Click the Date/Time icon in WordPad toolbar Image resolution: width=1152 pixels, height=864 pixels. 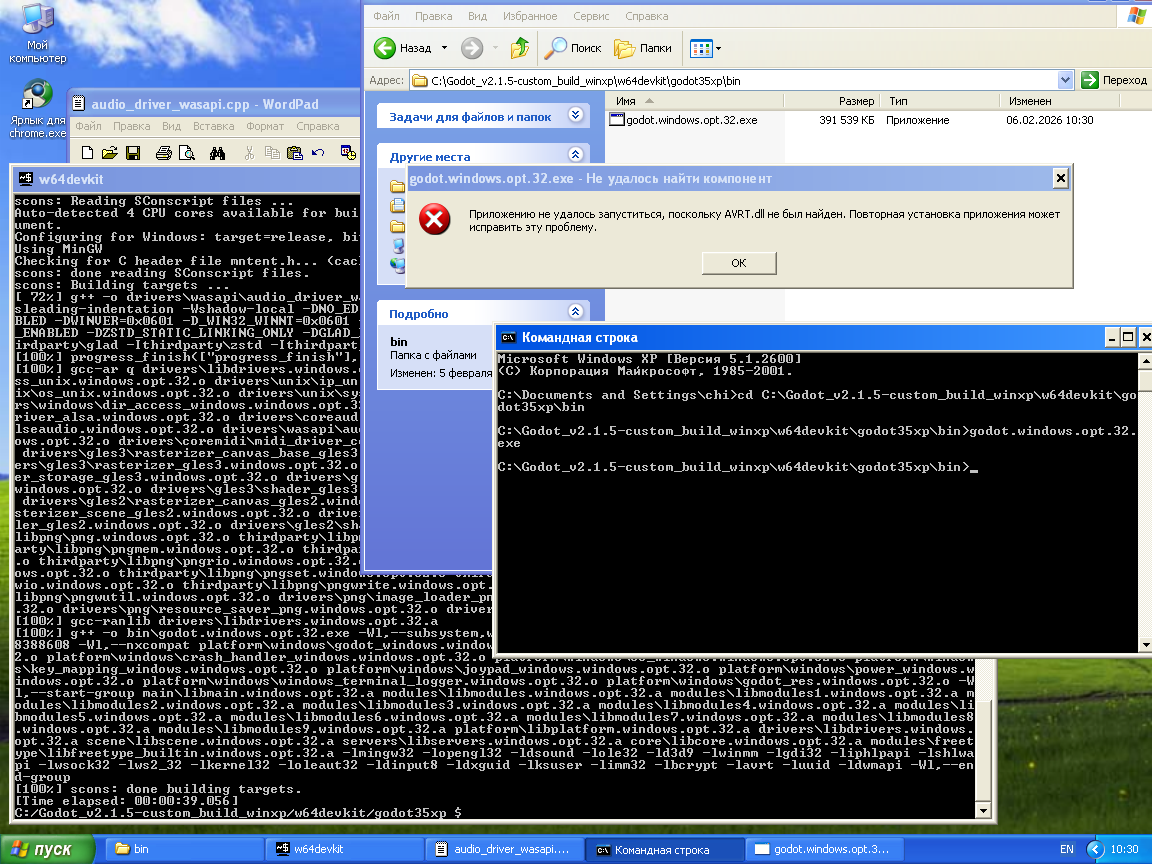tap(348, 153)
